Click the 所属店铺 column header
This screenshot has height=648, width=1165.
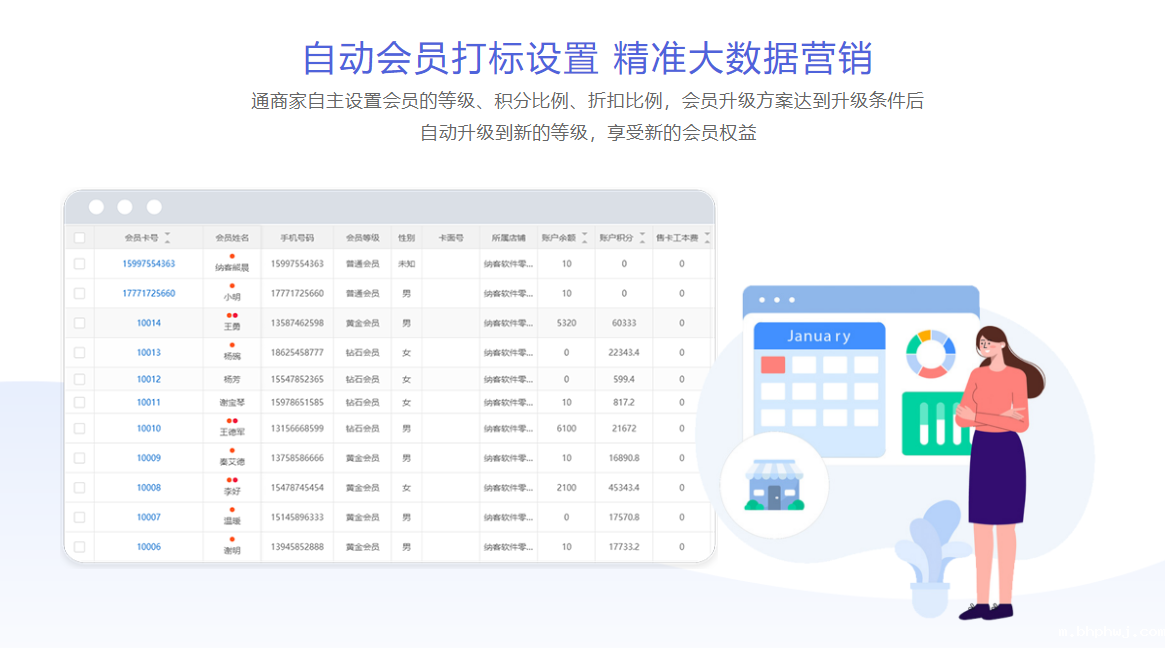click(x=508, y=238)
